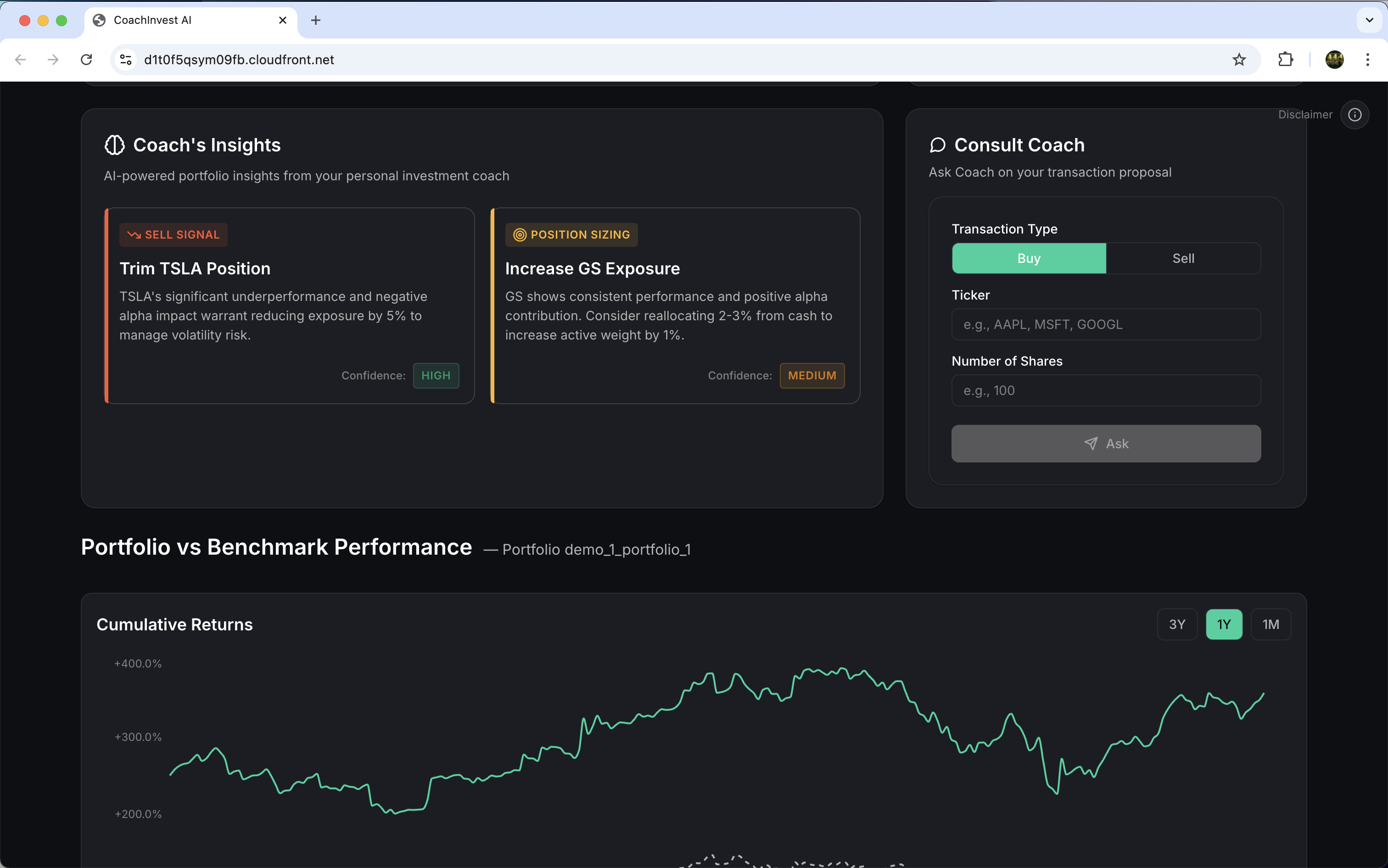The width and height of the screenshot is (1388, 868).
Task: Select the Buy transaction type
Action: click(1029, 258)
